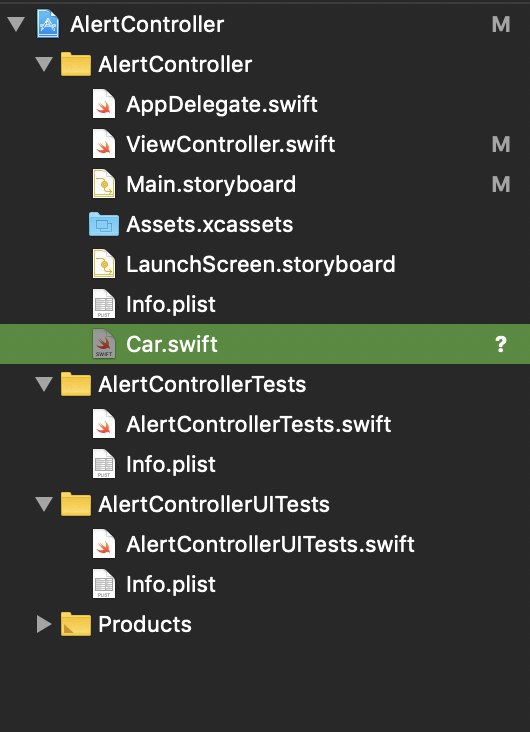Screen dimensions: 530x732
Task: Click the storyboard icon for Main.storyboard
Action: click(x=104, y=184)
